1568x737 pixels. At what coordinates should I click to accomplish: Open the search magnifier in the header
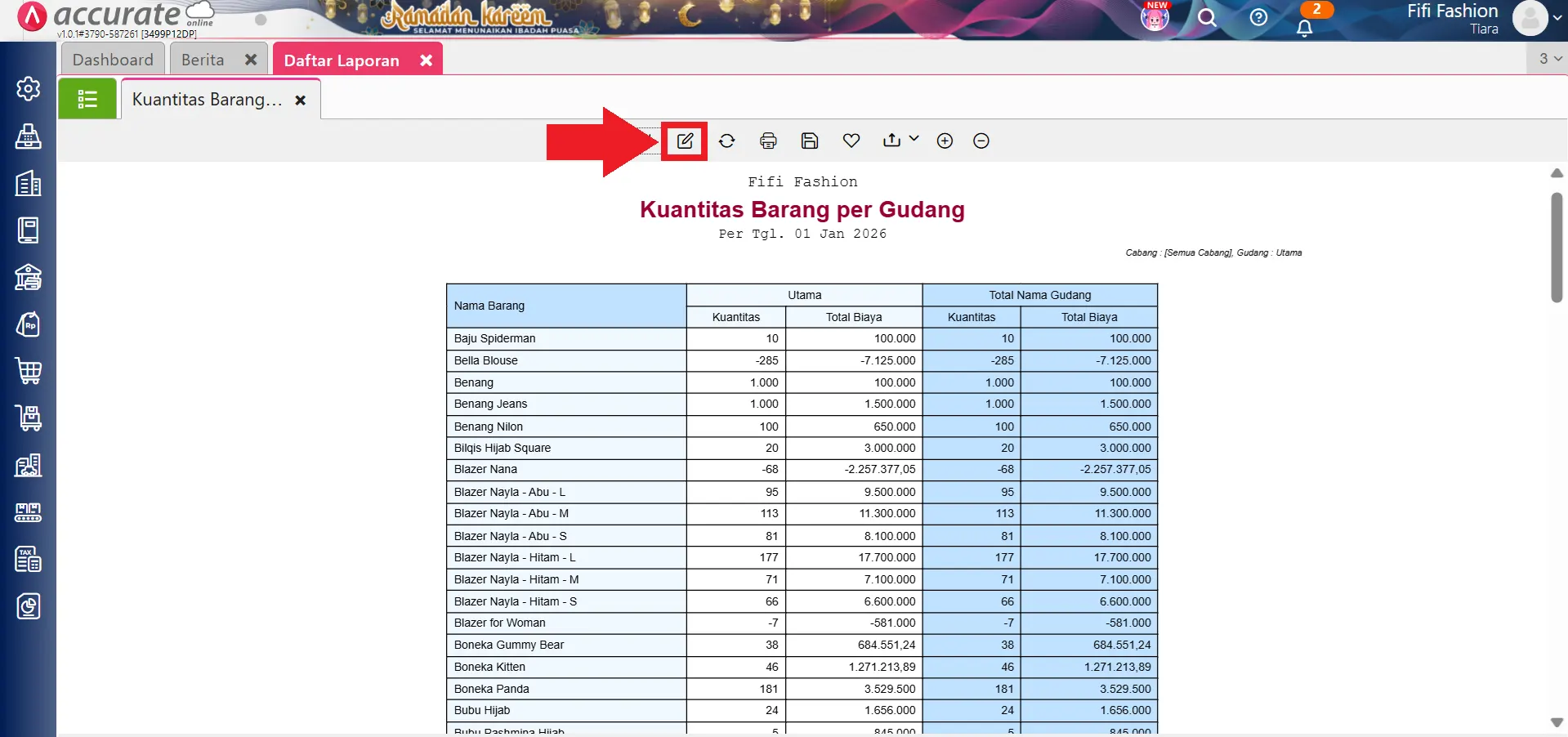(x=1207, y=18)
